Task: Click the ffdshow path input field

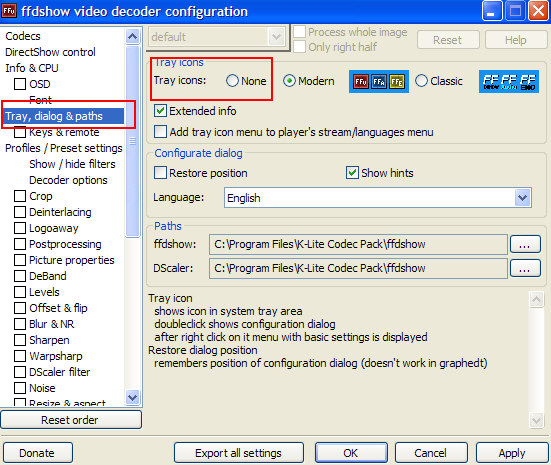Action: click(x=358, y=244)
